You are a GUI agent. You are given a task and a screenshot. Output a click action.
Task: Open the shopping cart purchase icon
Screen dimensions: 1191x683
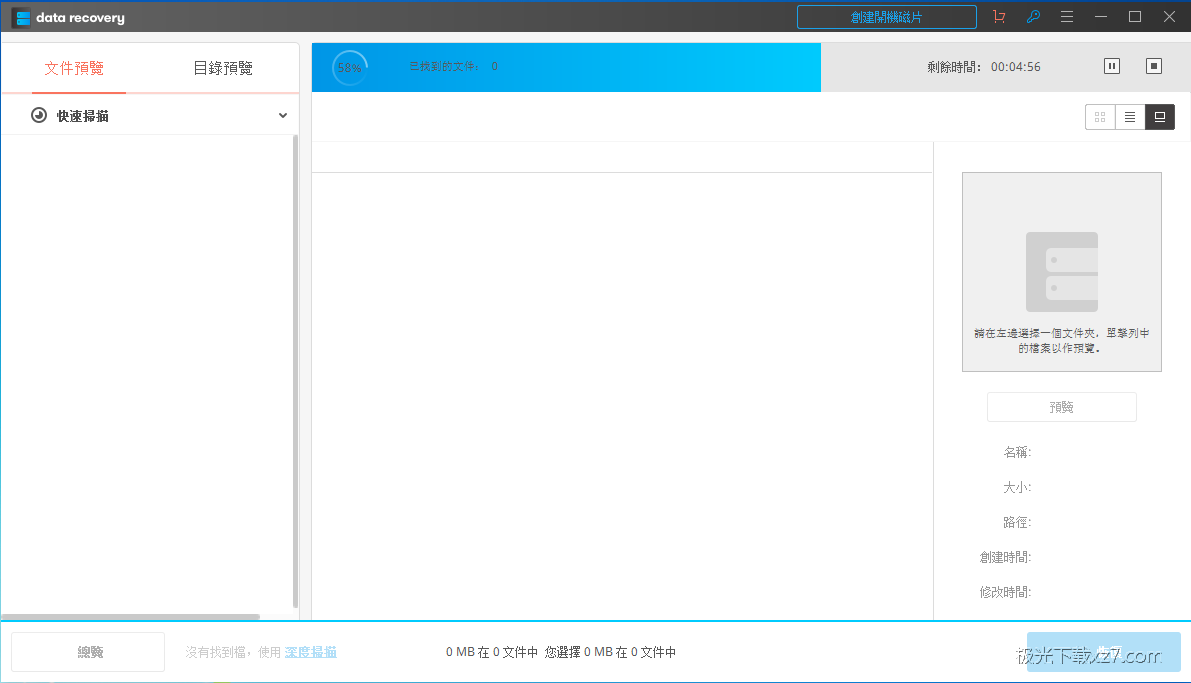(x=999, y=17)
